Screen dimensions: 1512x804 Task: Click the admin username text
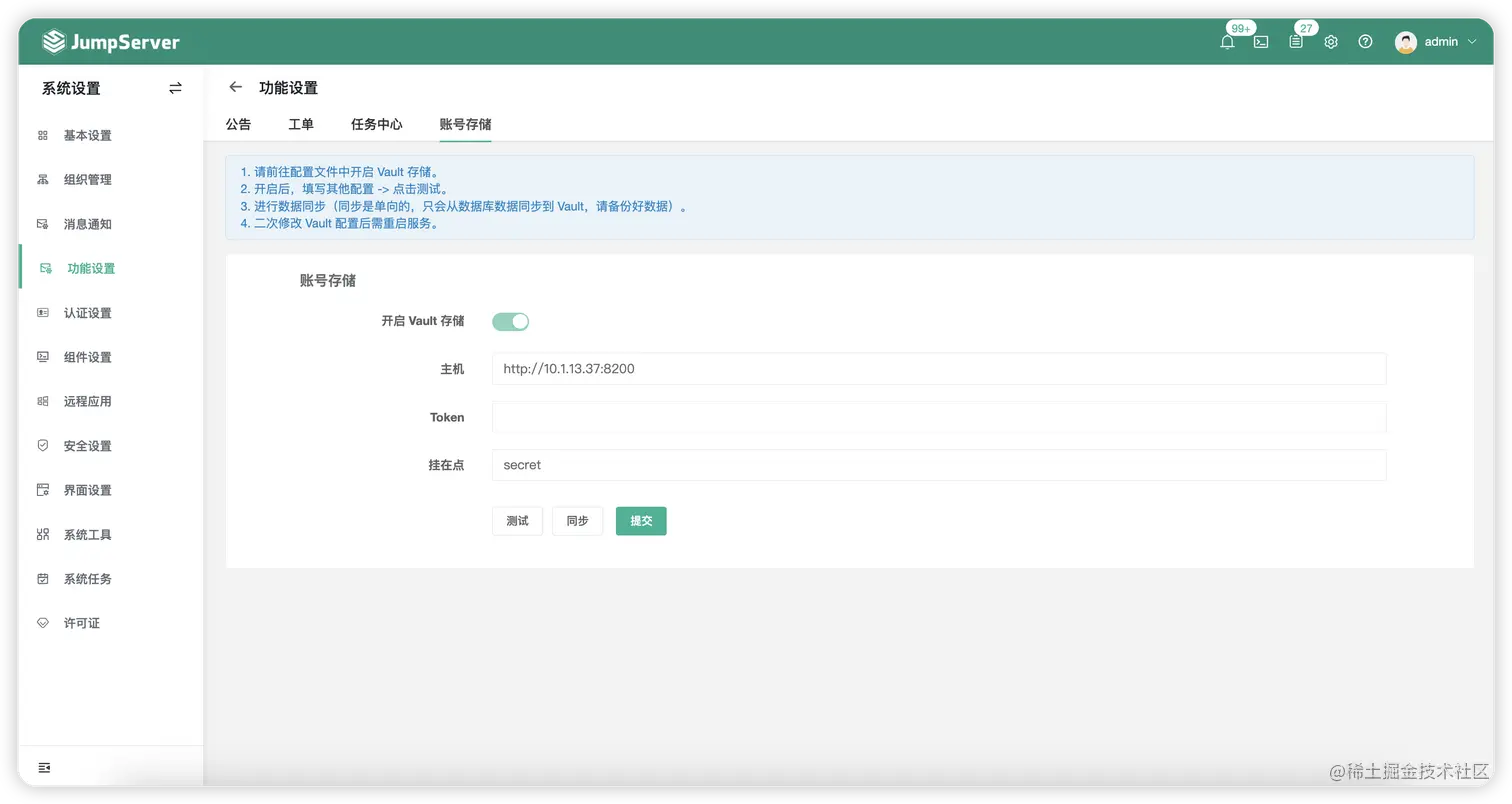point(1441,42)
